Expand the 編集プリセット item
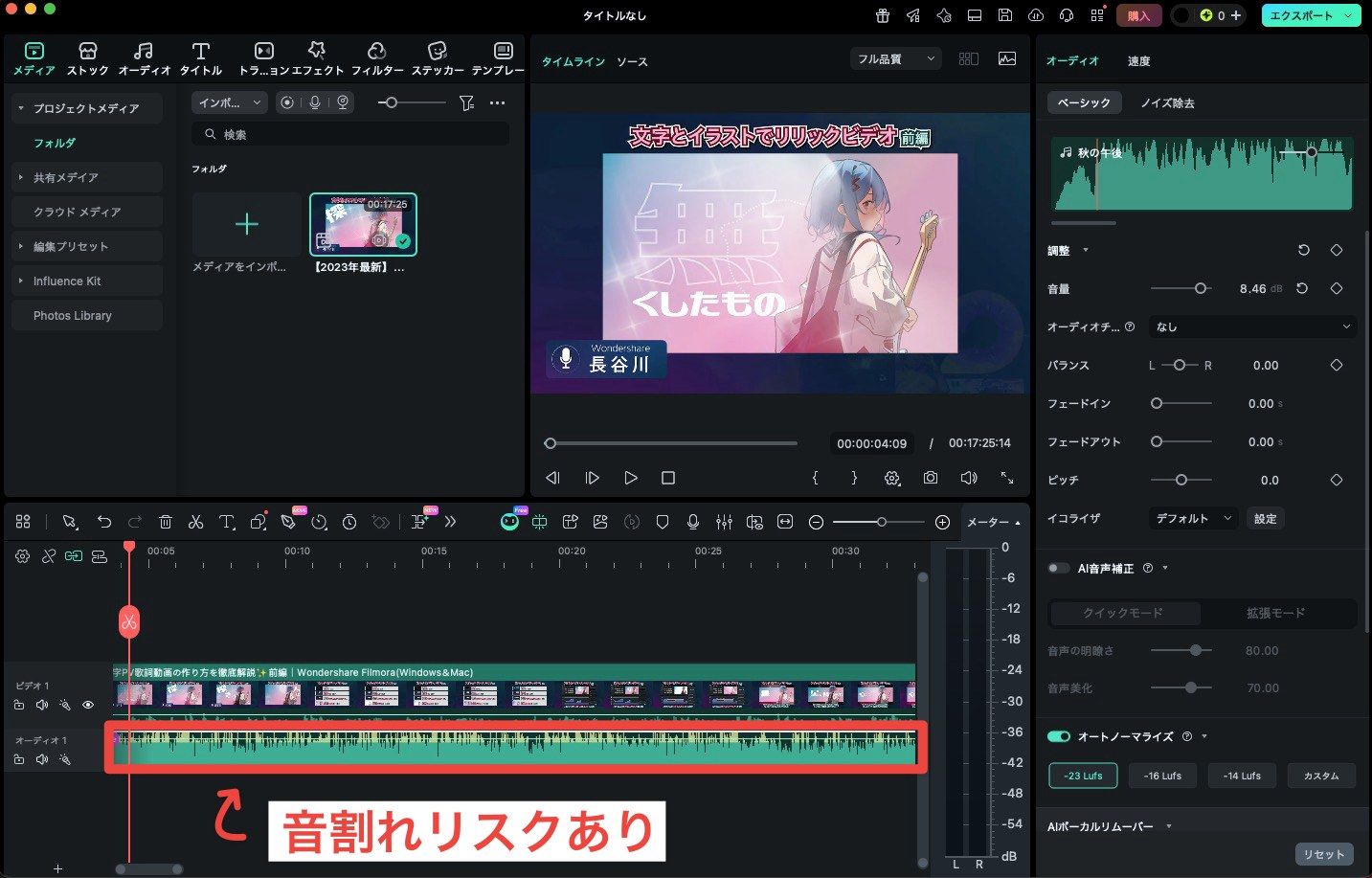Viewport: 1372px width, 878px height. click(21, 246)
